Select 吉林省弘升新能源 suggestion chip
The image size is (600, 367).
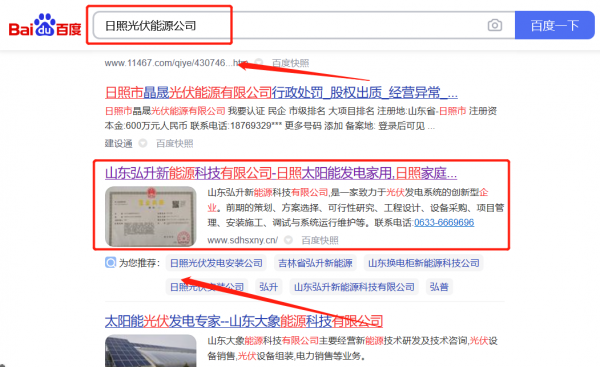point(315,263)
